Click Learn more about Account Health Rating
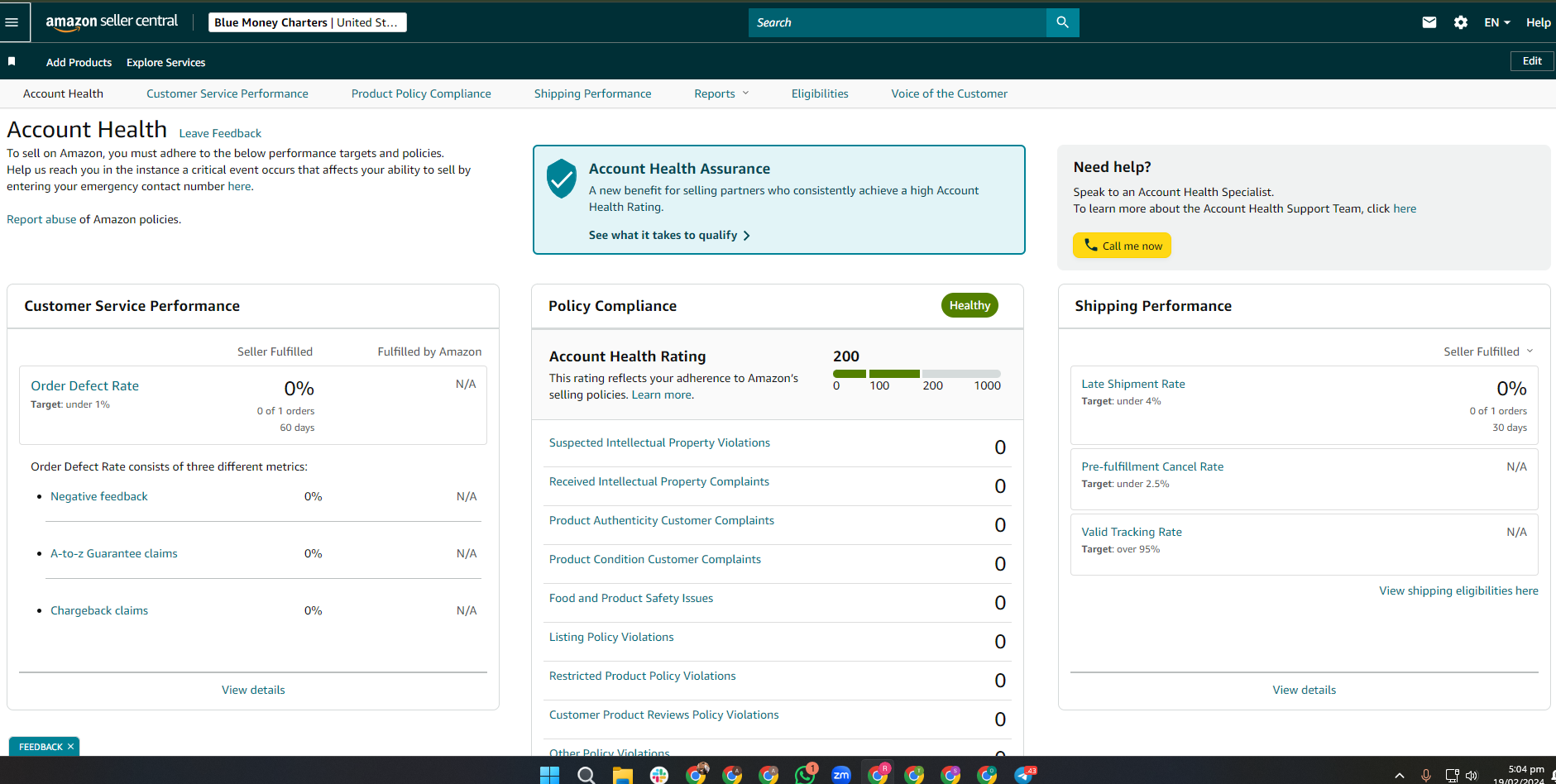 point(662,394)
